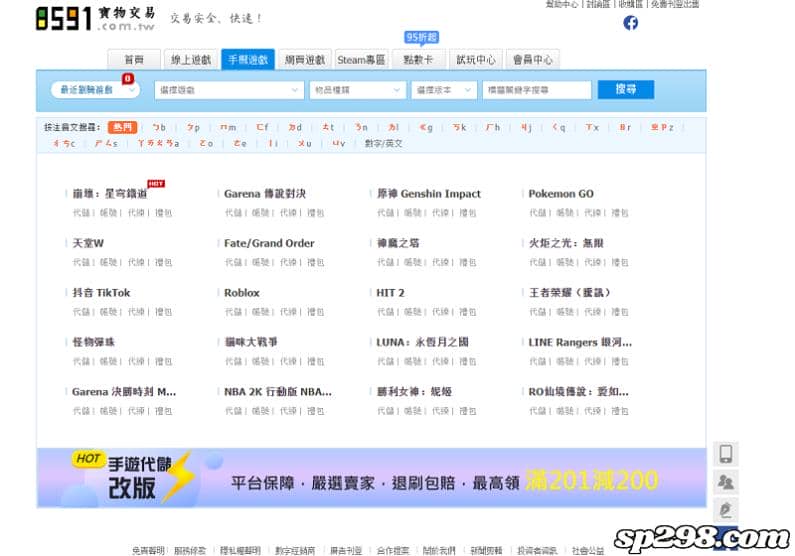Open the 服務條款 footer link
The width and height of the screenshot is (795, 556).
tap(190, 550)
